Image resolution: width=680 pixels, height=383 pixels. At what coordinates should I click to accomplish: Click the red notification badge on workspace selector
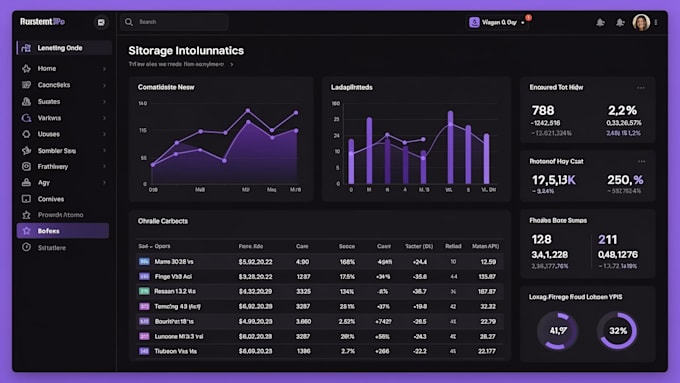[x=528, y=18]
